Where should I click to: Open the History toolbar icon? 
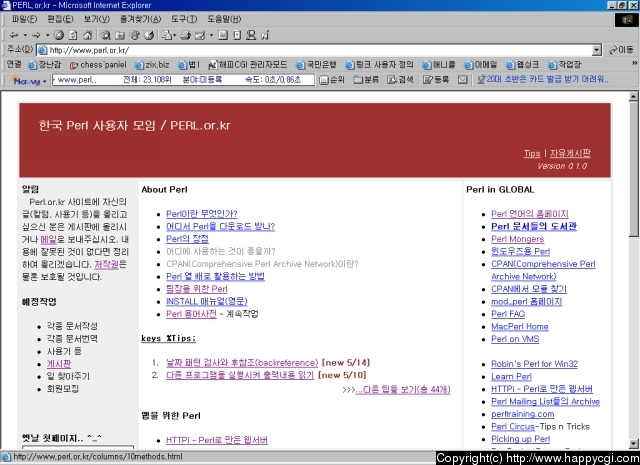point(149,36)
